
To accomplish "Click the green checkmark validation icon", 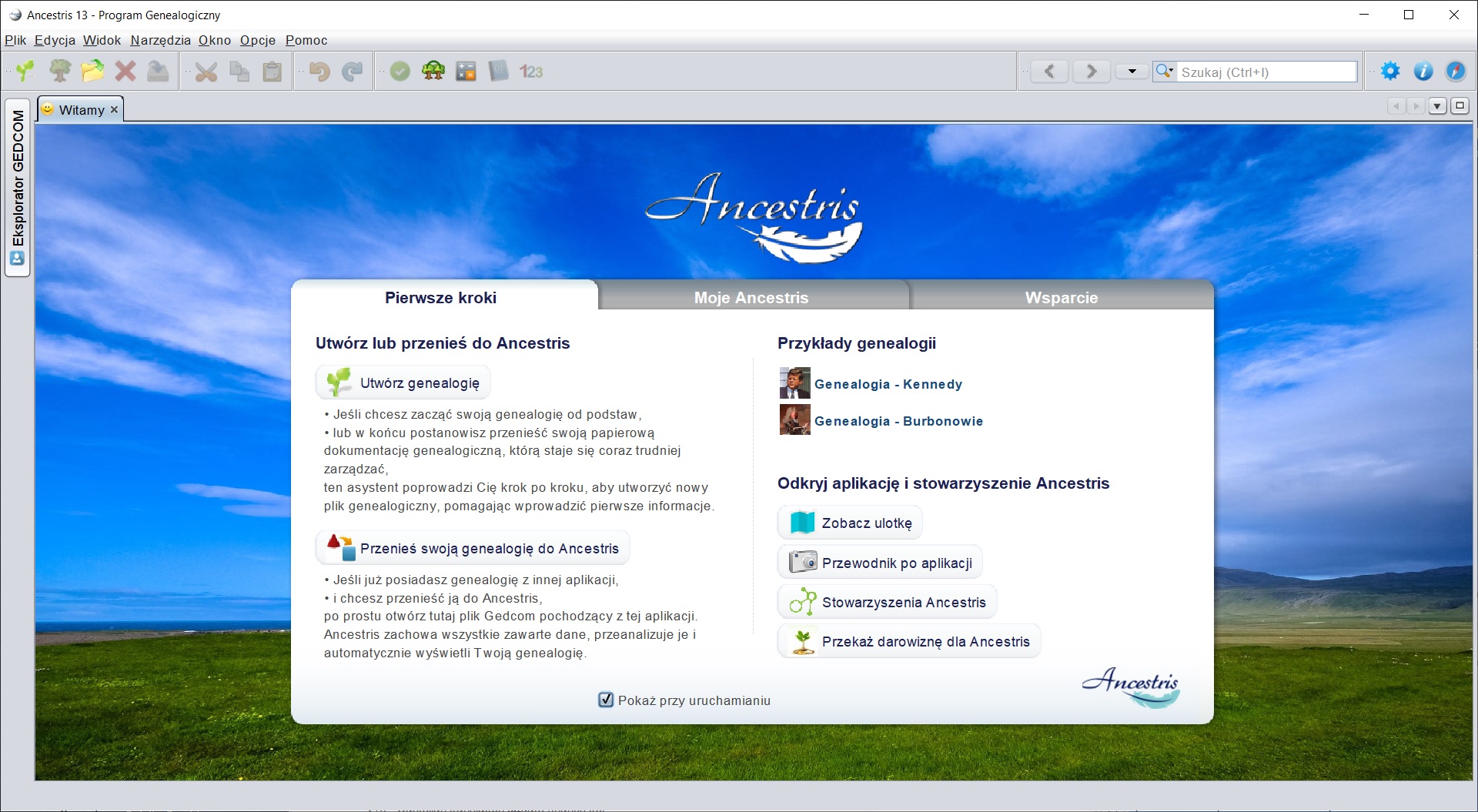I will pyautogui.click(x=400, y=72).
